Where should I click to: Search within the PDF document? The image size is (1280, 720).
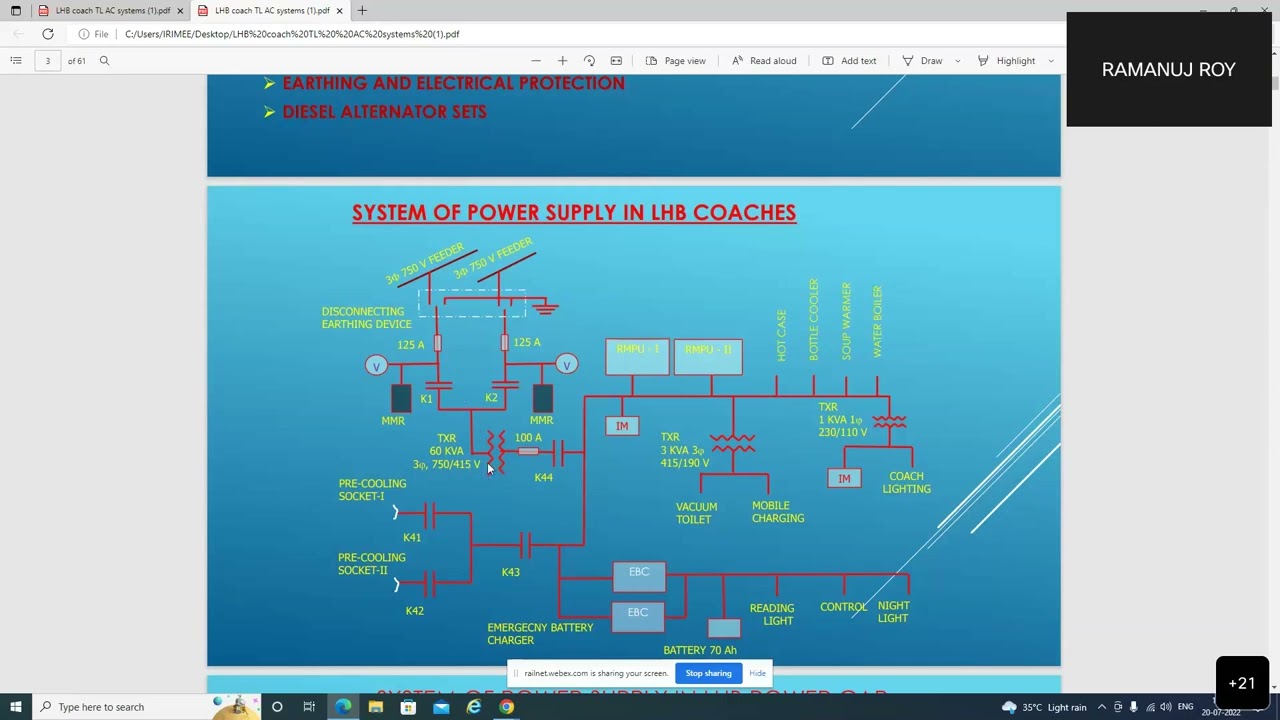(104, 61)
